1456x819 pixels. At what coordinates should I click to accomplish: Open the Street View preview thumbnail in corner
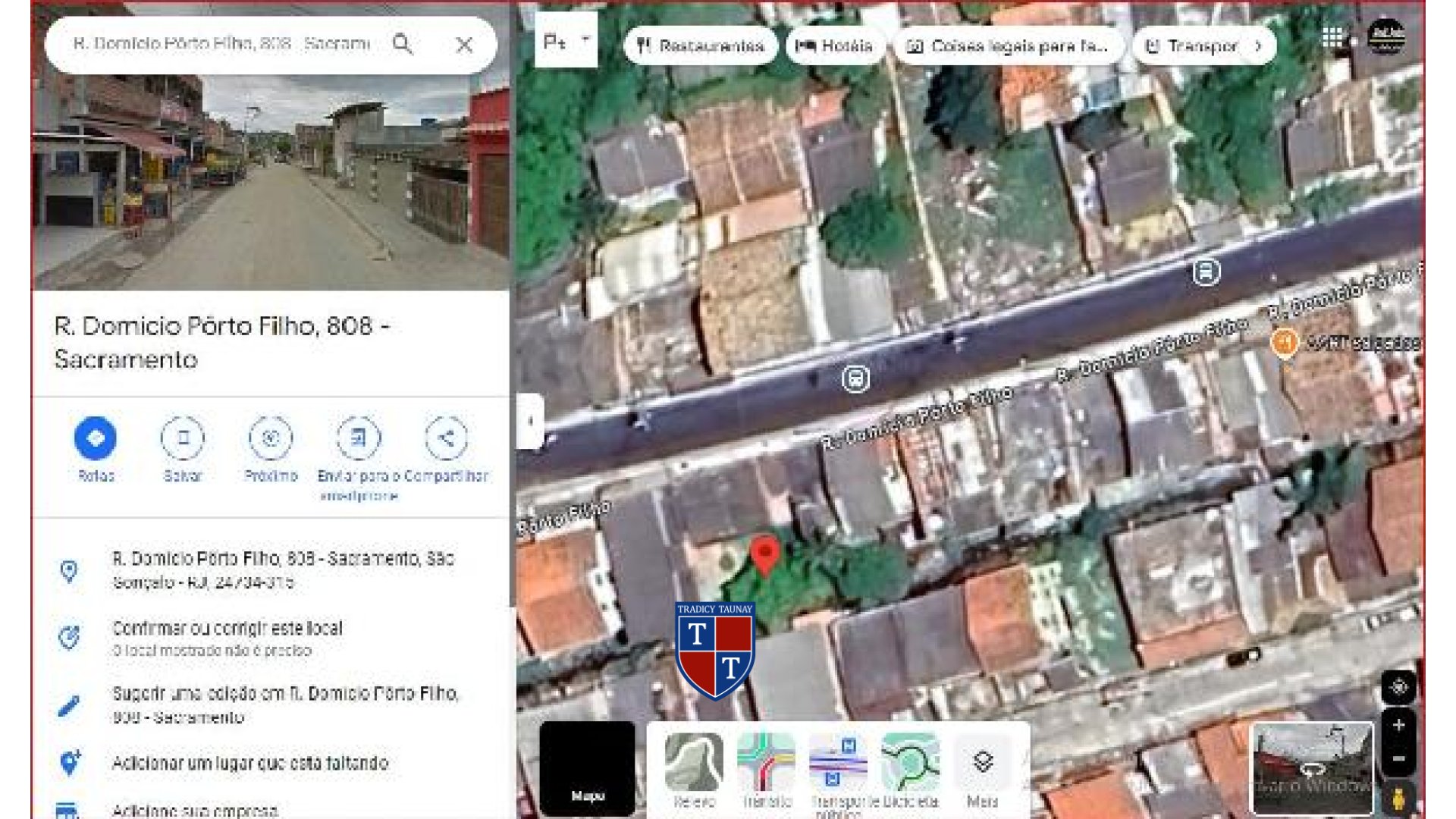1312,769
